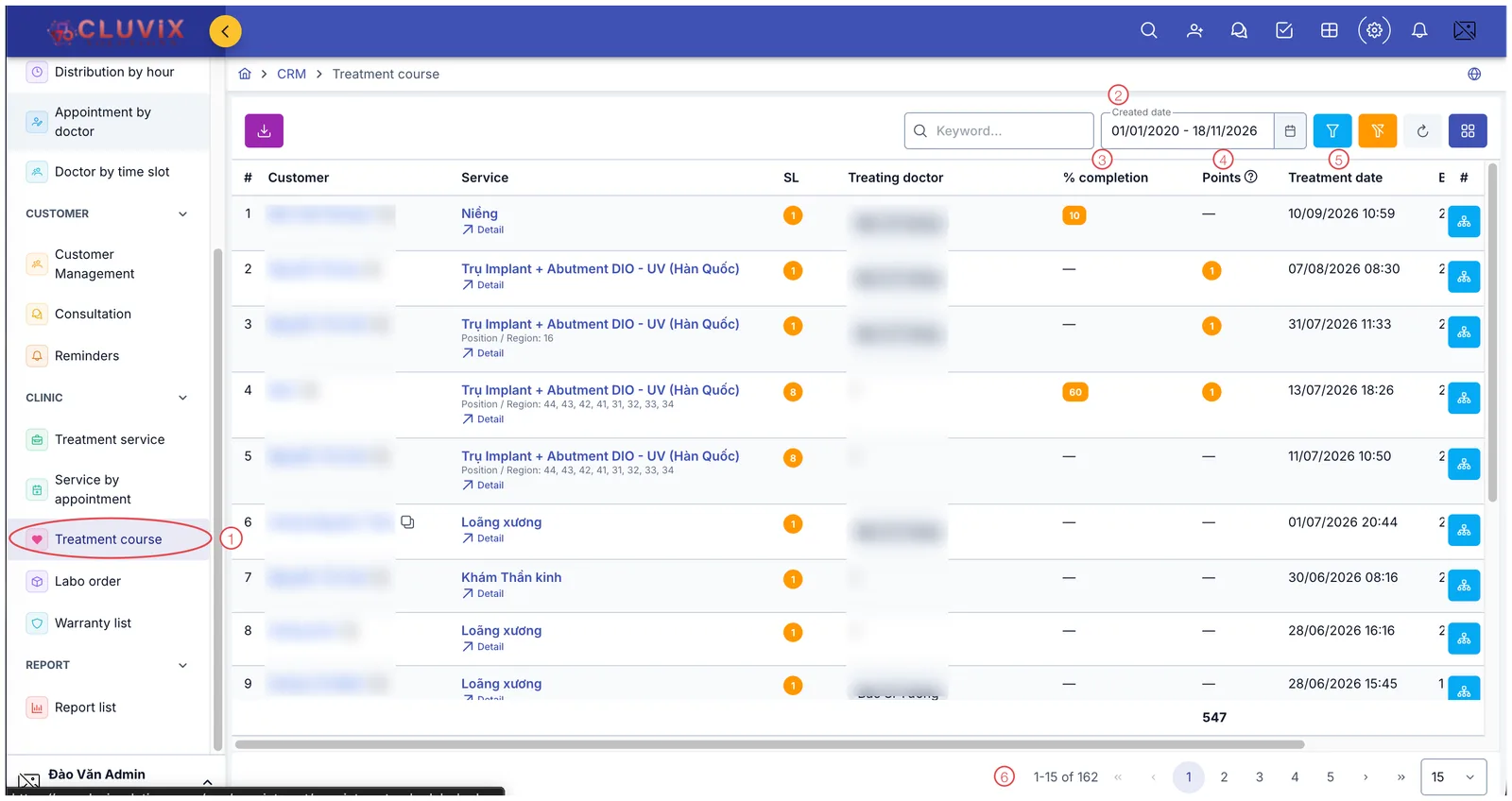
Task: Click the purple download export button
Action: (264, 130)
